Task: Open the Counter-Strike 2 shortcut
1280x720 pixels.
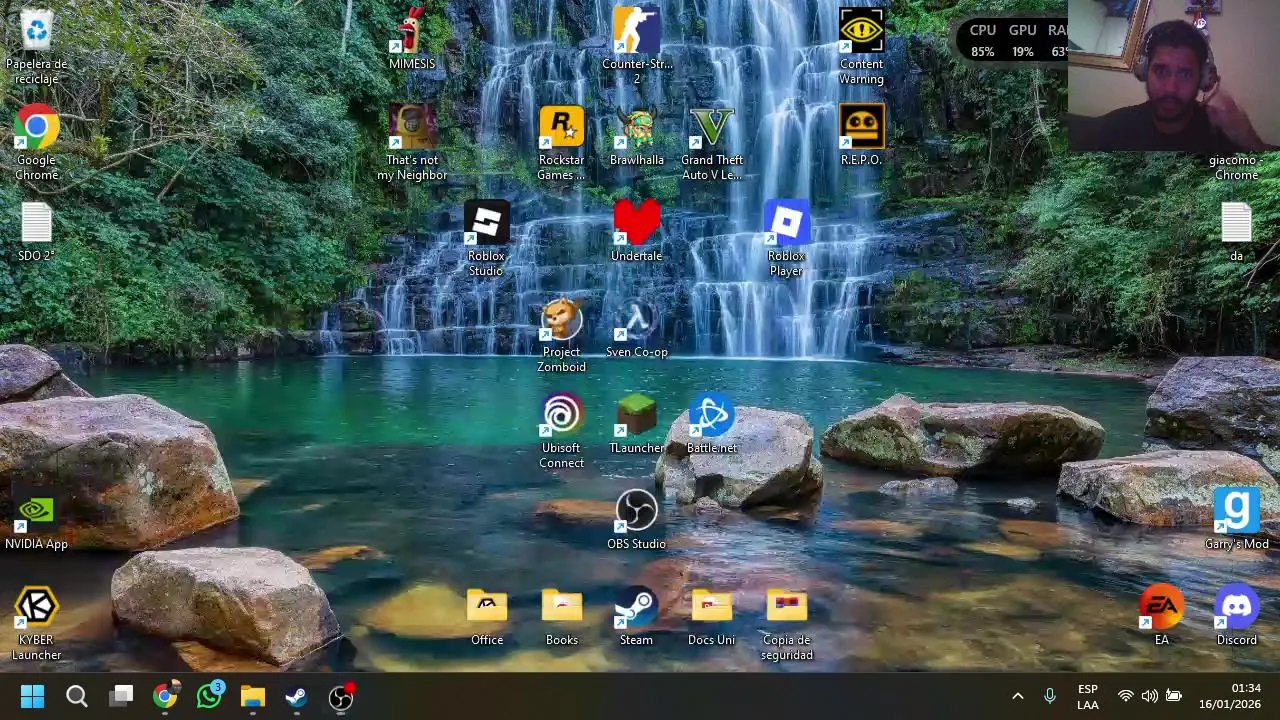Action: pos(637,47)
